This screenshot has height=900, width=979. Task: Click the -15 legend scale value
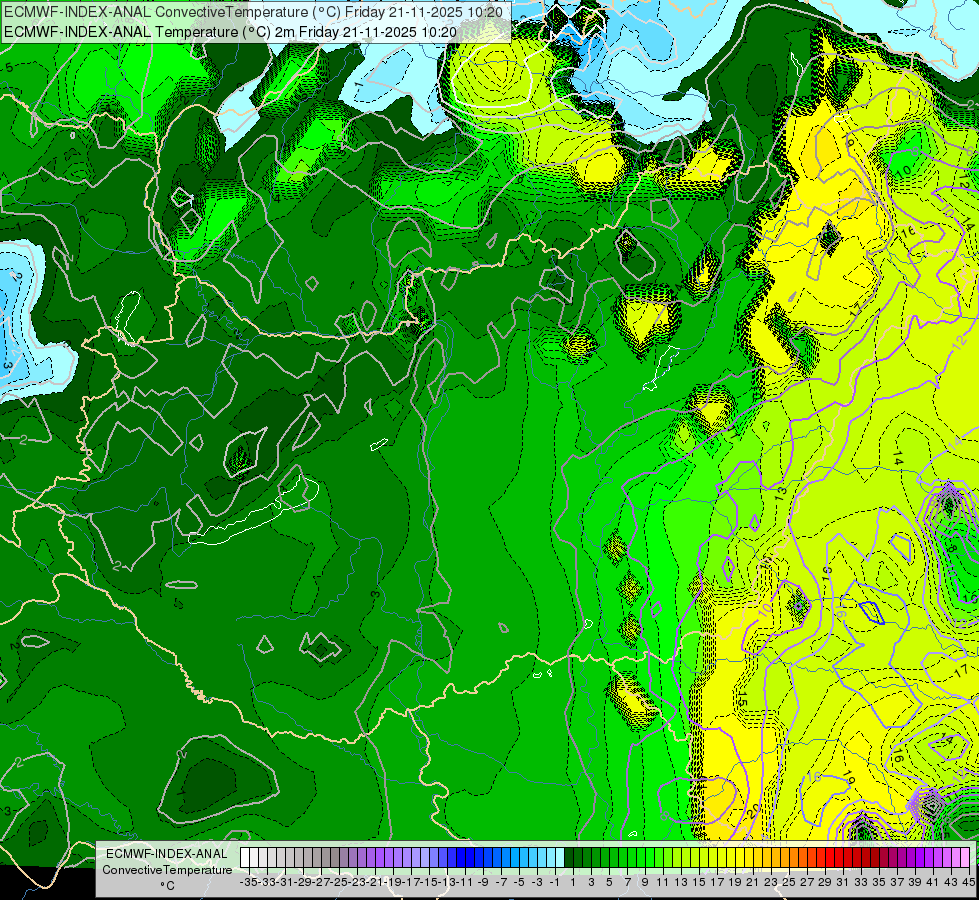(x=428, y=883)
